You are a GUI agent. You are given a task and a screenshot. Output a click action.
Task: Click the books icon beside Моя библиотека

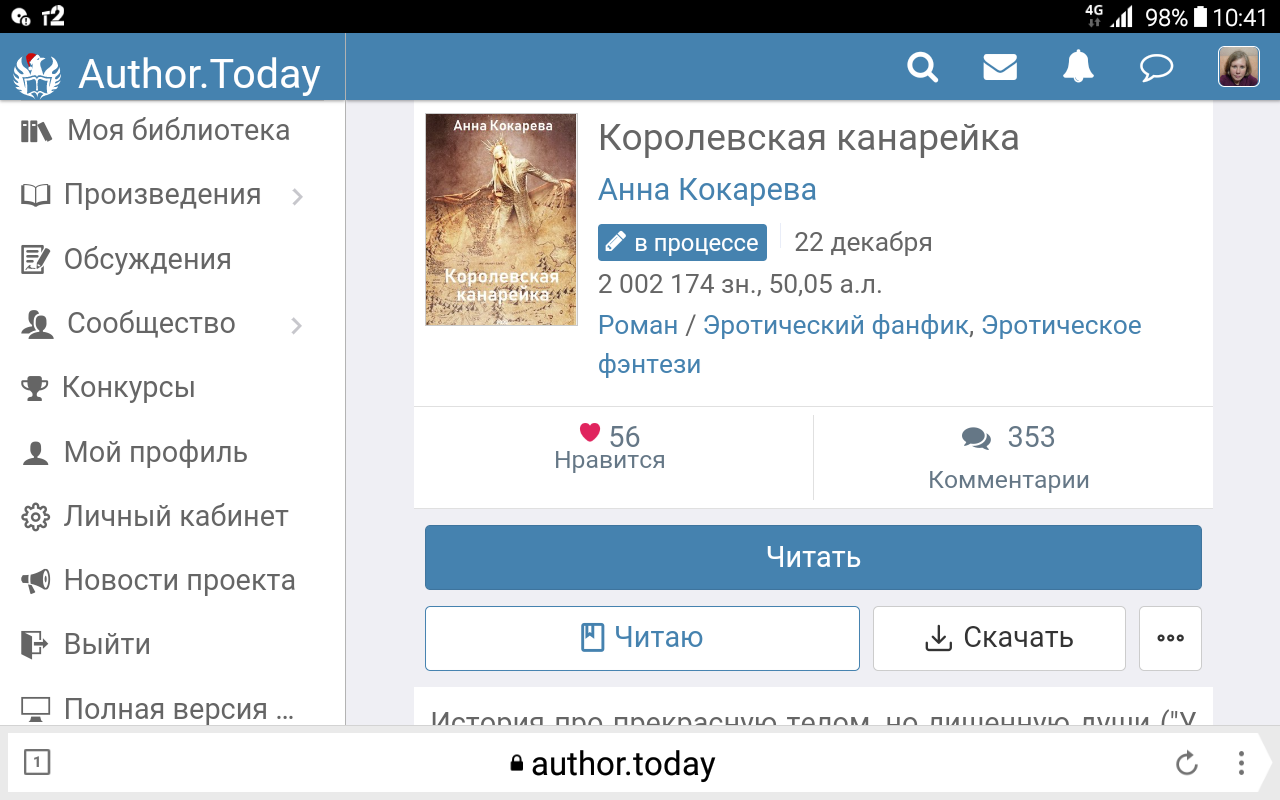click(36, 131)
